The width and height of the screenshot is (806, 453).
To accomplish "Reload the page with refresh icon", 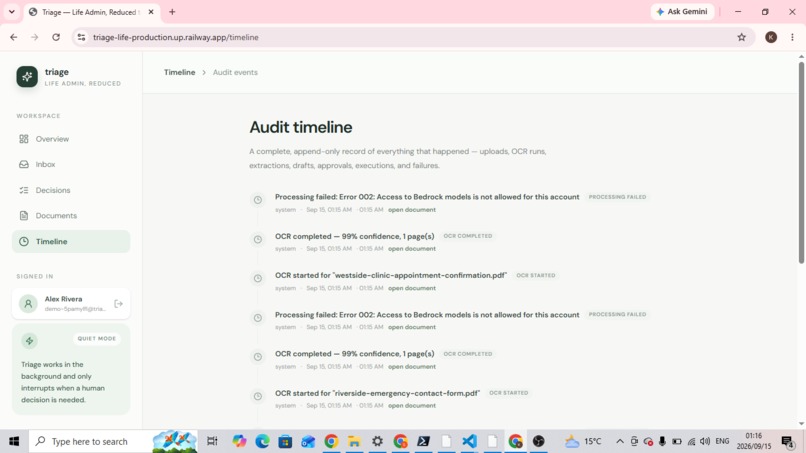I will point(56,37).
